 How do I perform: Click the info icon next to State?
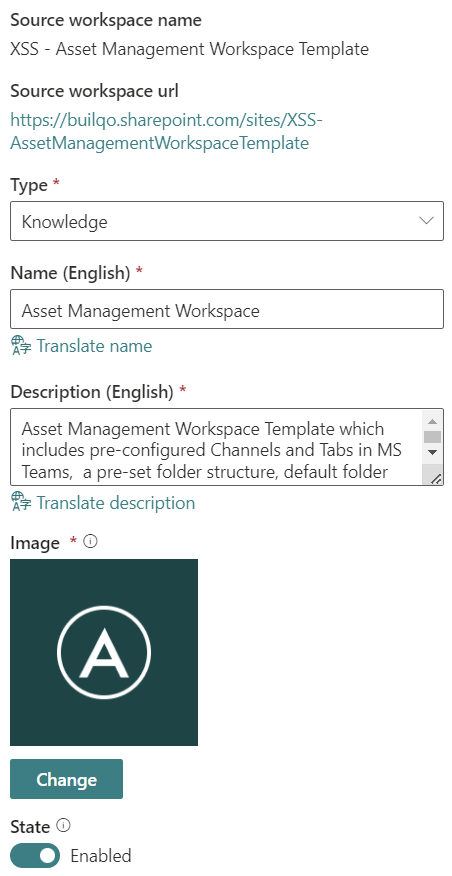pyautogui.click(x=64, y=825)
